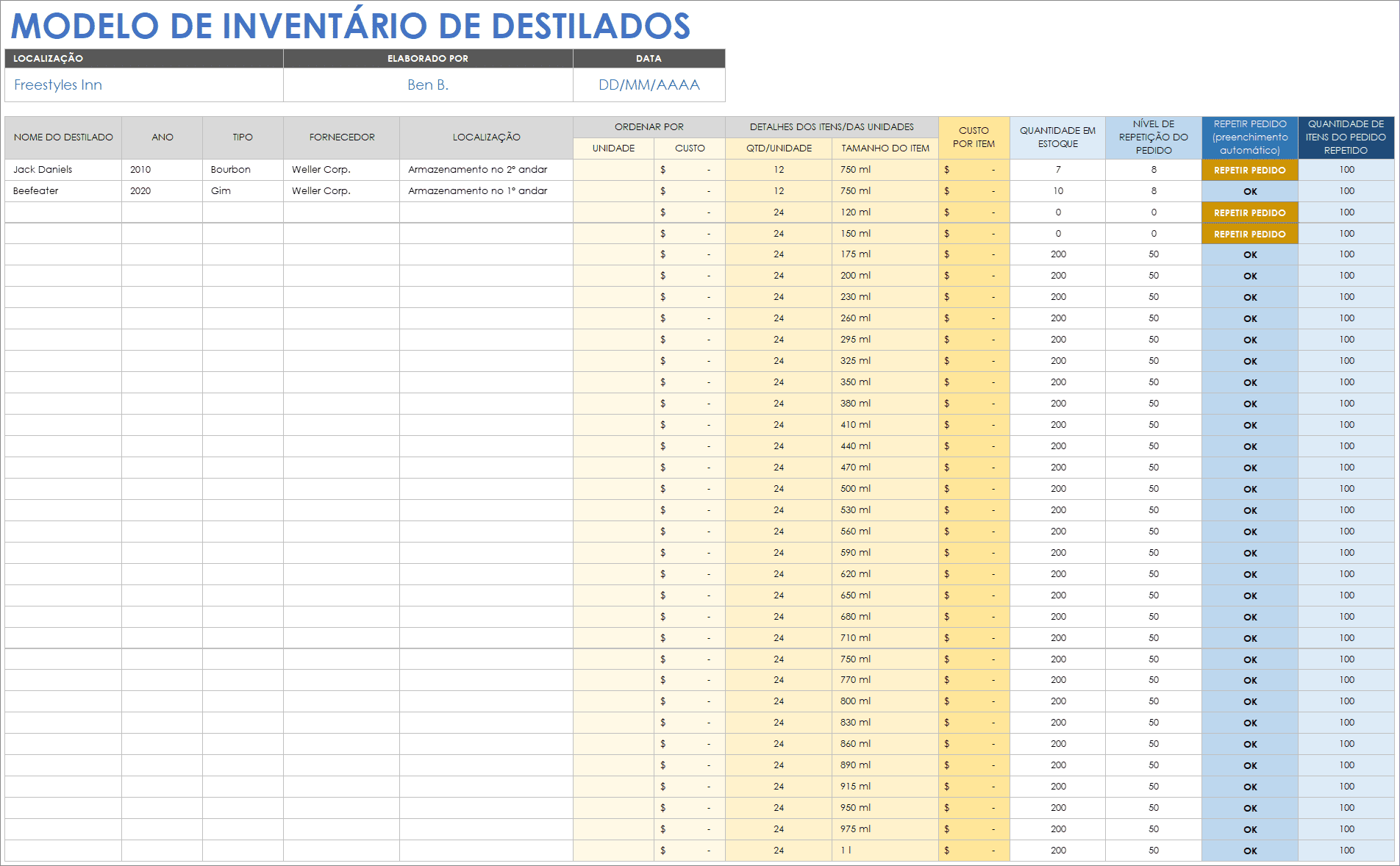The height and width of the screenshot is (866, 1400).
Task: Select stock quantity 10 cell
Action: (1058, 191)
